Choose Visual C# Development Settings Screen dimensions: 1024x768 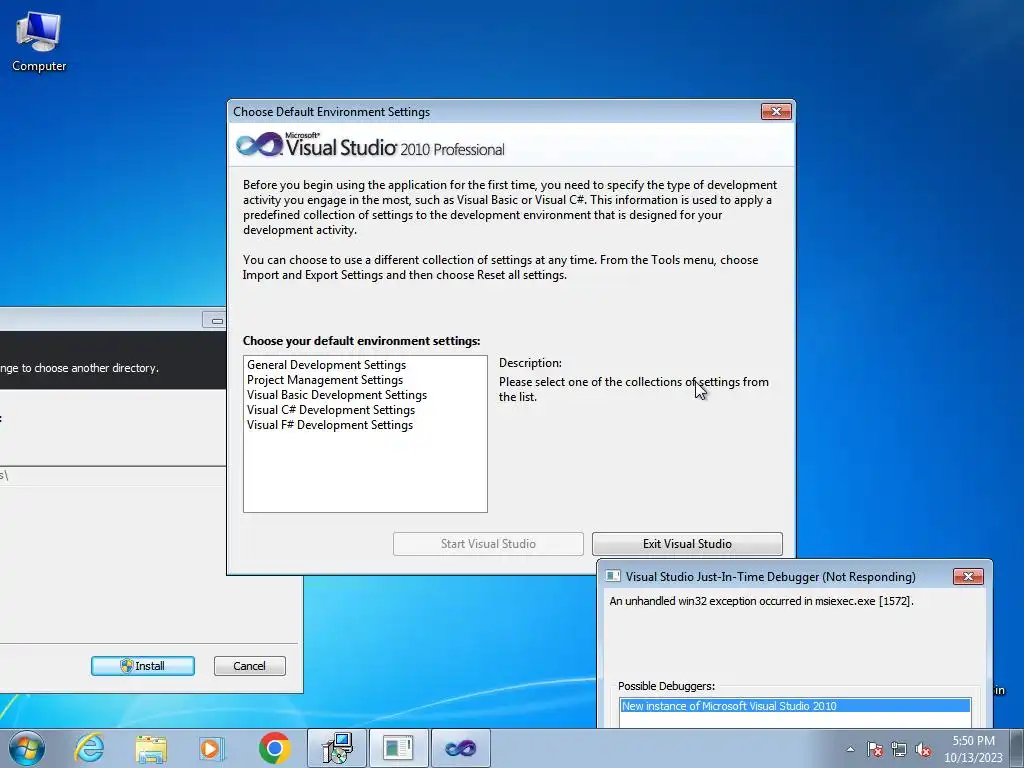(330, 409)
